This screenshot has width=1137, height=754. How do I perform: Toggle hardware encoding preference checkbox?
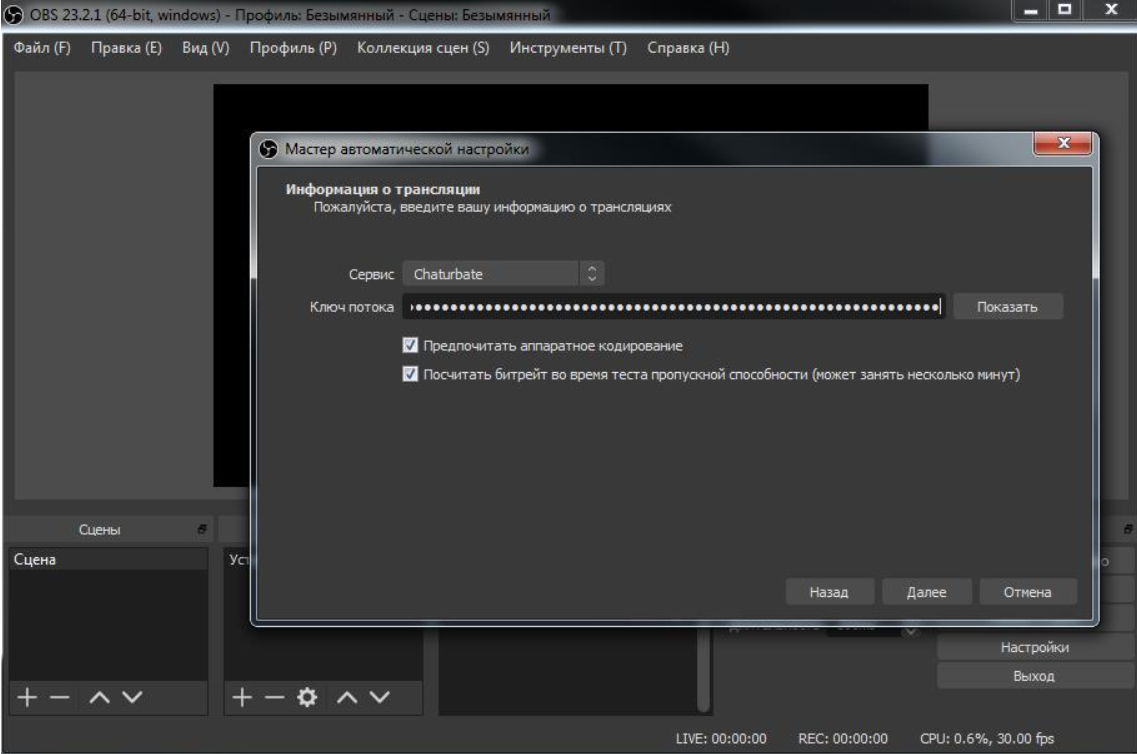click(410, 345)
